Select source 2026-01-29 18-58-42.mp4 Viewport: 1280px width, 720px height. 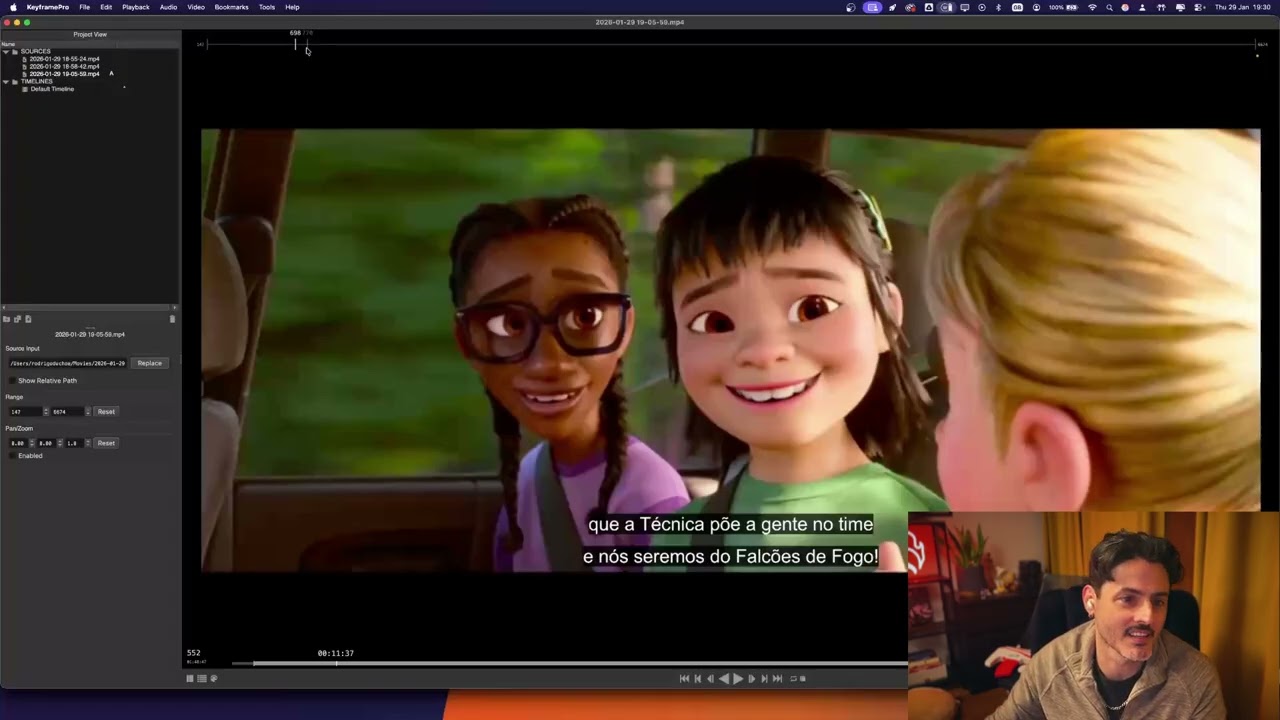(x=64, y=67)
